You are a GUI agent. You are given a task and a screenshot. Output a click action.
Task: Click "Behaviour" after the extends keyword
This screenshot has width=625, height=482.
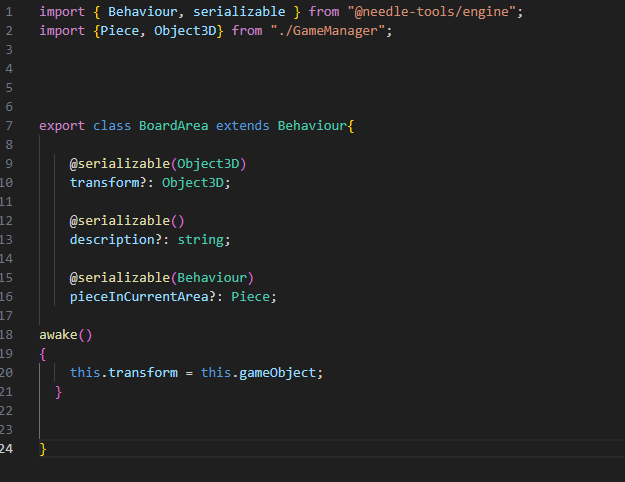[312, 126]
